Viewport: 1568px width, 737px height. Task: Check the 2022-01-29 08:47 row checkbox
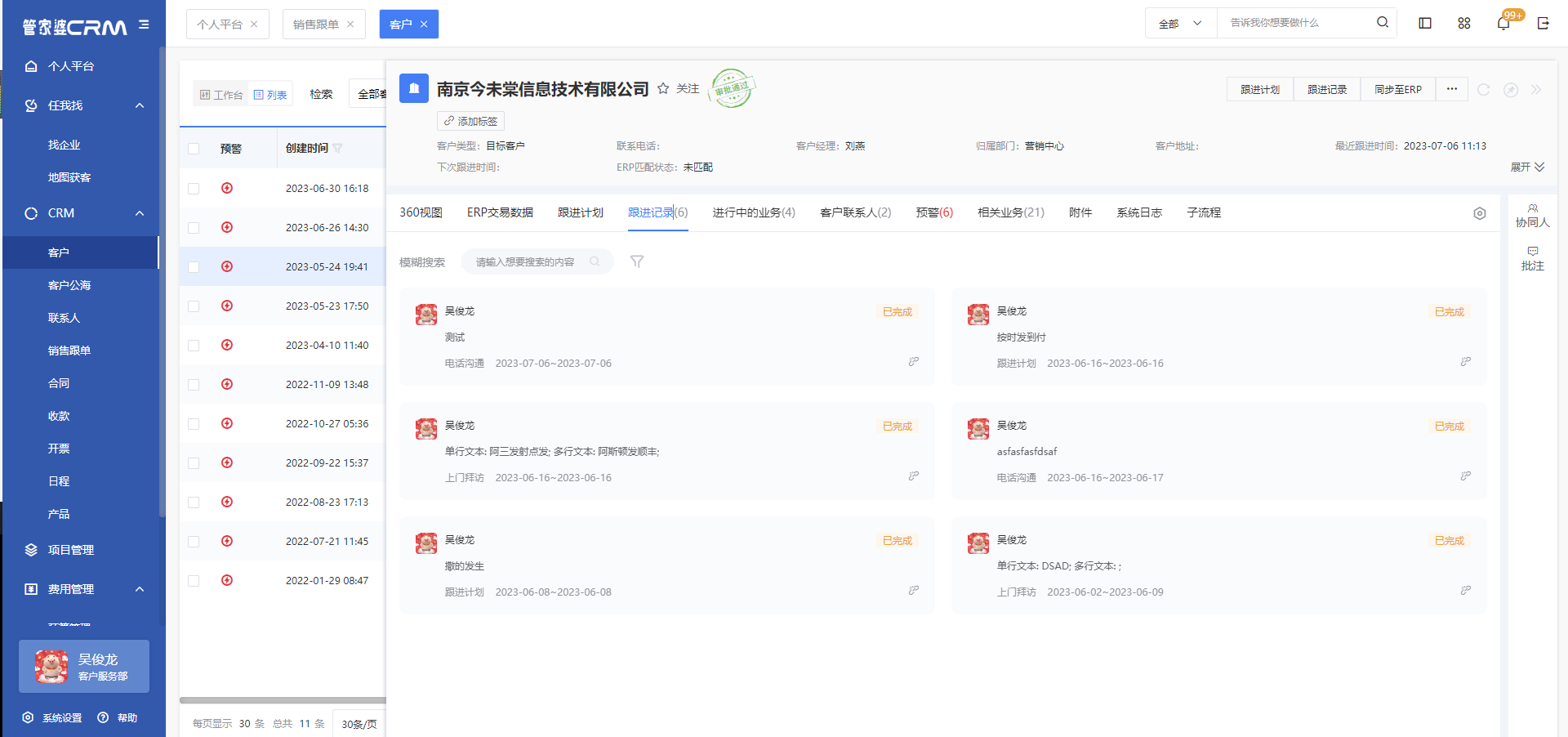tap(194, 581)
